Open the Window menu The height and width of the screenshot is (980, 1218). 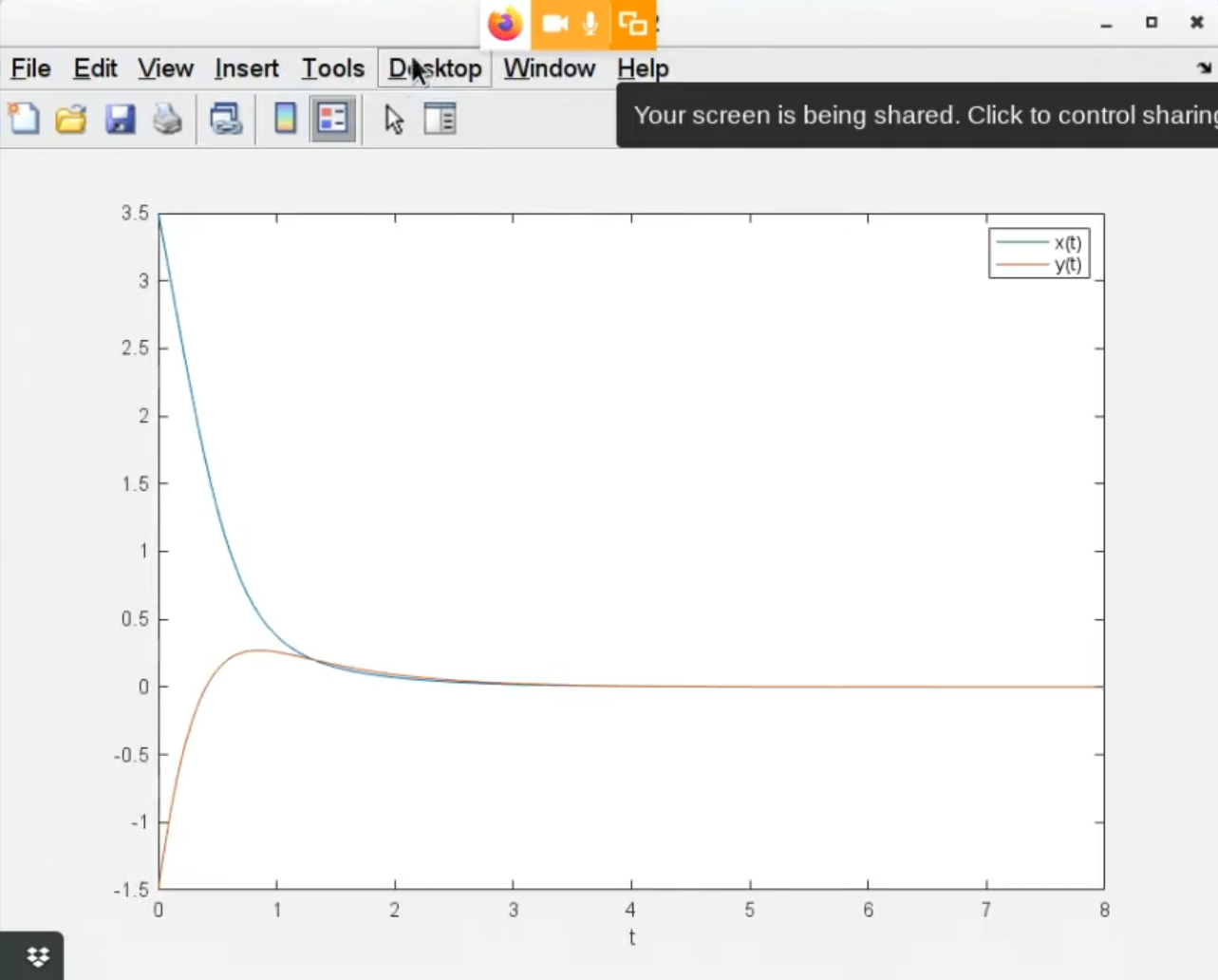pyautogui.click(x=549, y=68)
